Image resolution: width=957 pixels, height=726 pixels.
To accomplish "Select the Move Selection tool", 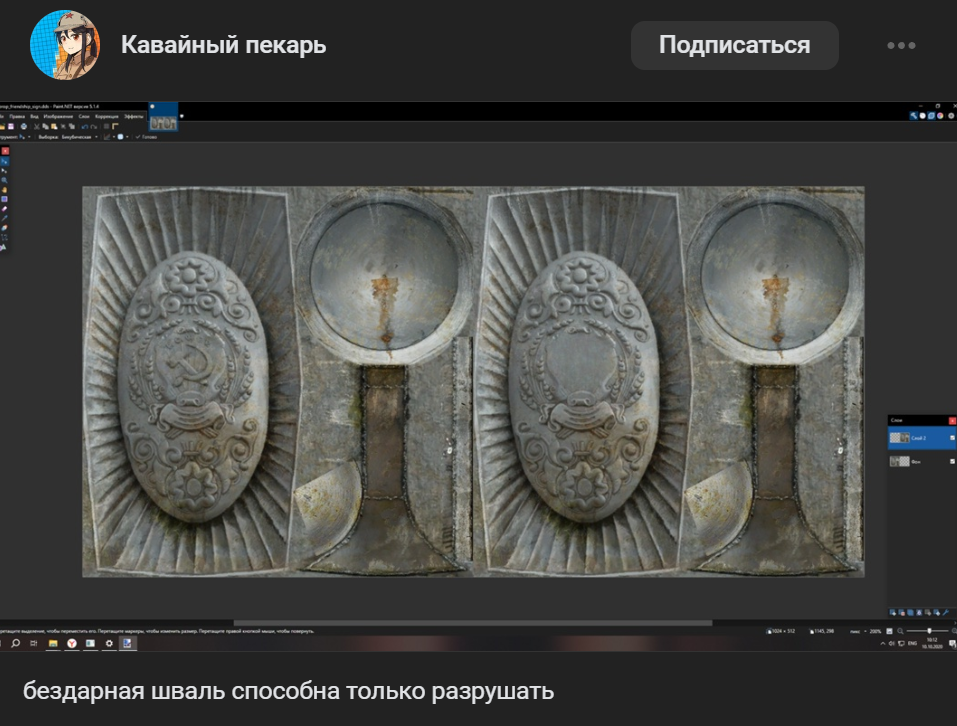I will click(4, 171).
